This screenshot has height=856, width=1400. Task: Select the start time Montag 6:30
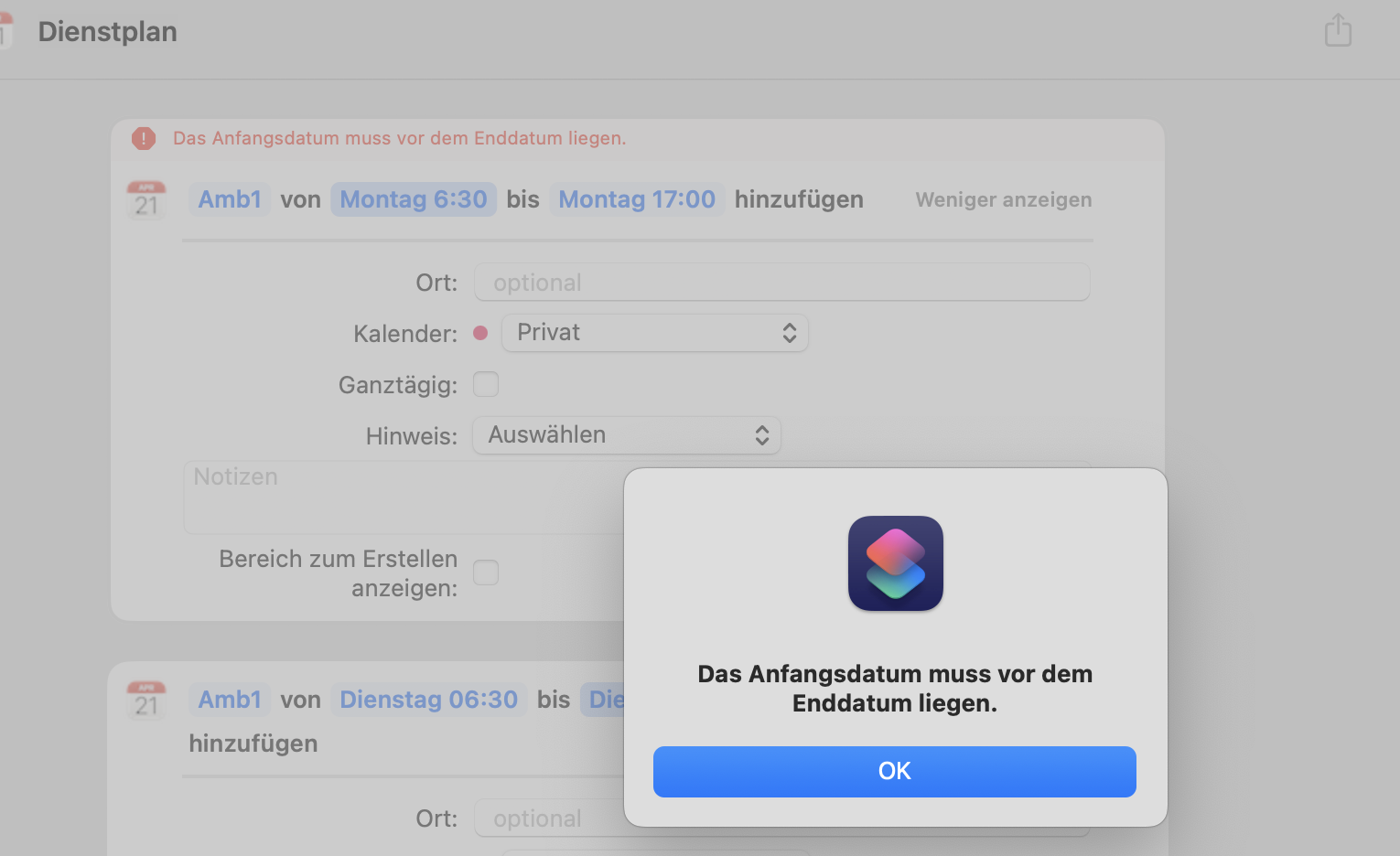point(414,199)
